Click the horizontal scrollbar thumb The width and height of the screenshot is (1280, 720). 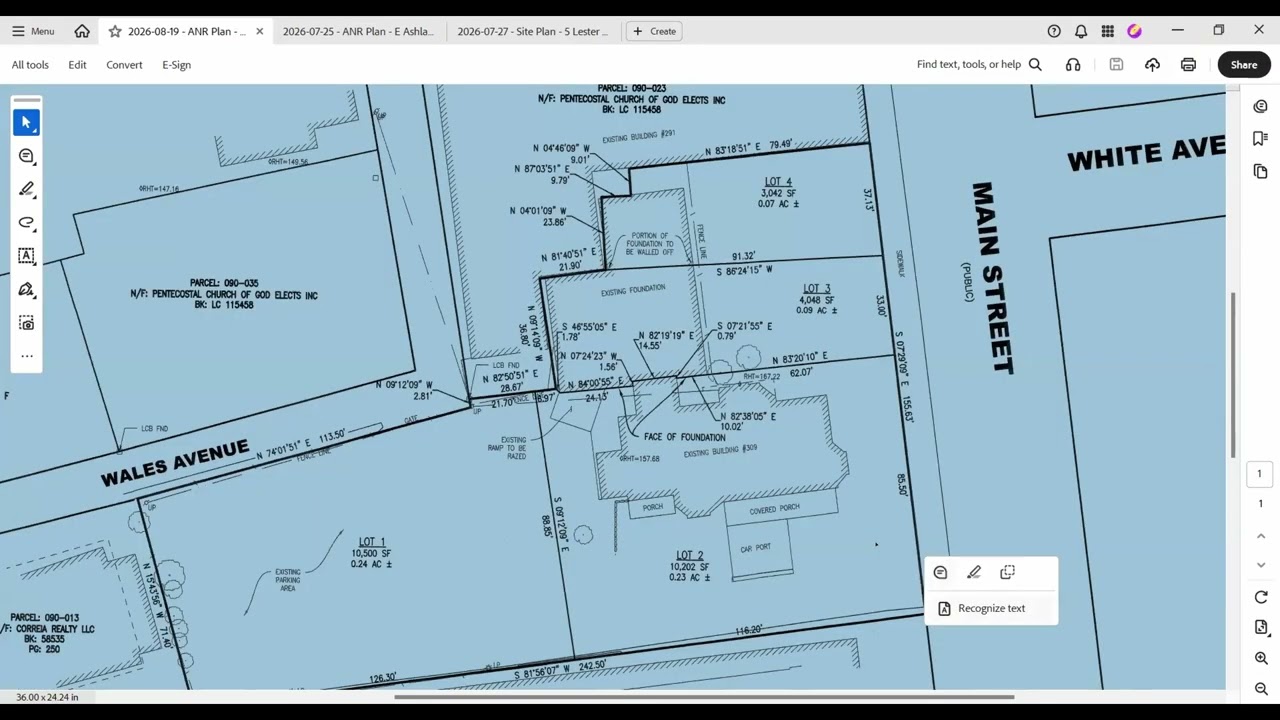[x=704, y=697]
